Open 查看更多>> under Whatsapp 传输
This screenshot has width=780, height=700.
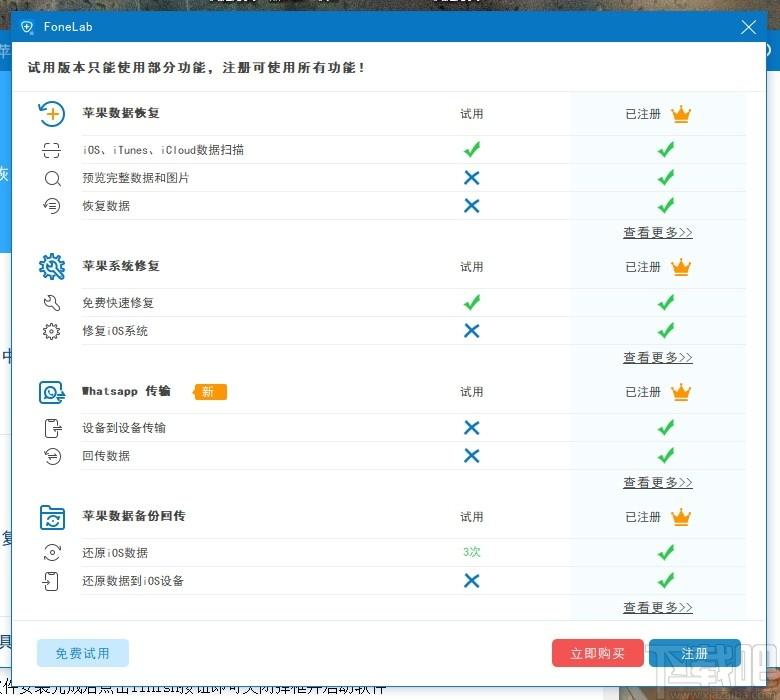coord(658,483)
